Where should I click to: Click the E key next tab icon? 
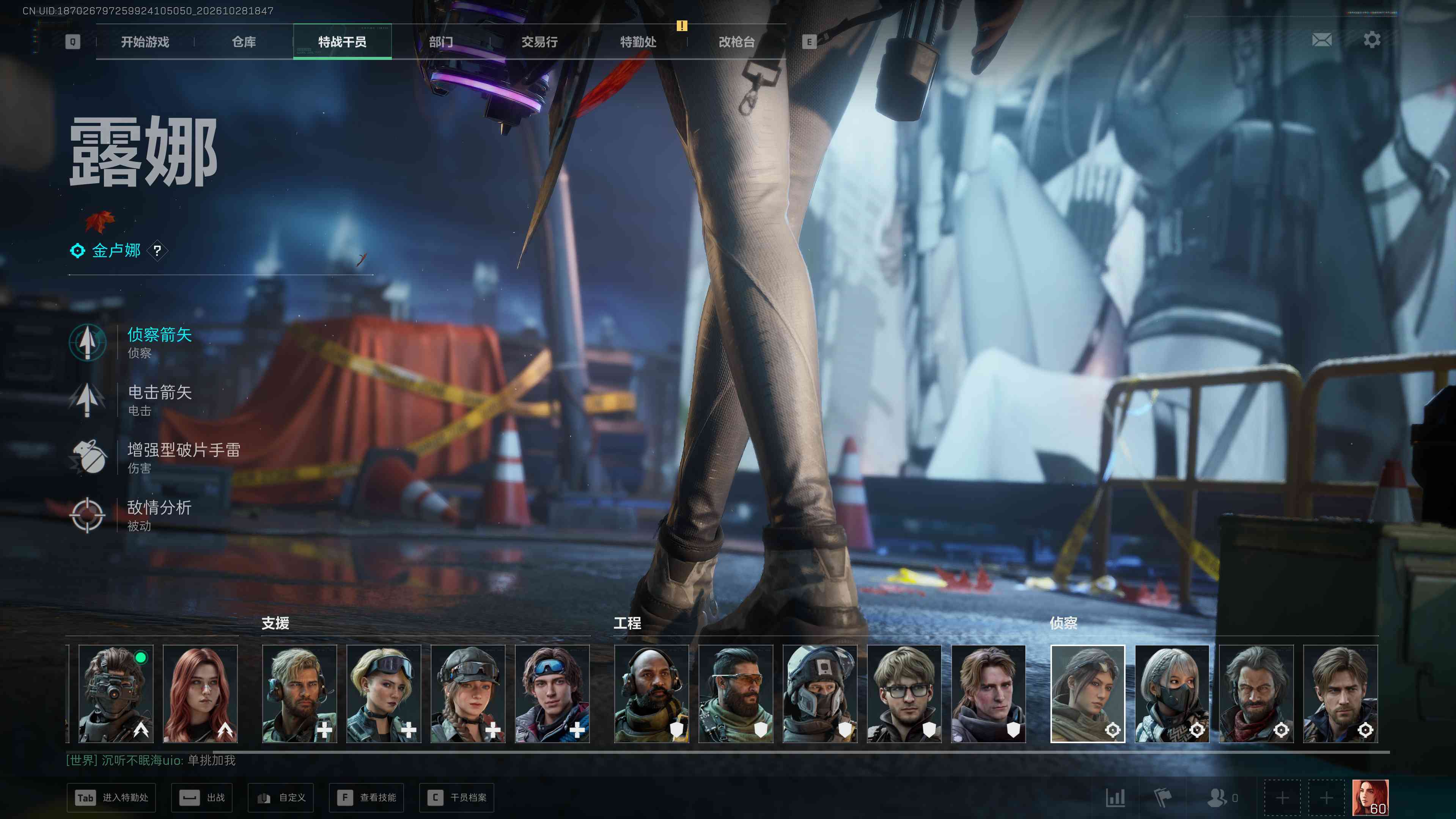(810, 42)
